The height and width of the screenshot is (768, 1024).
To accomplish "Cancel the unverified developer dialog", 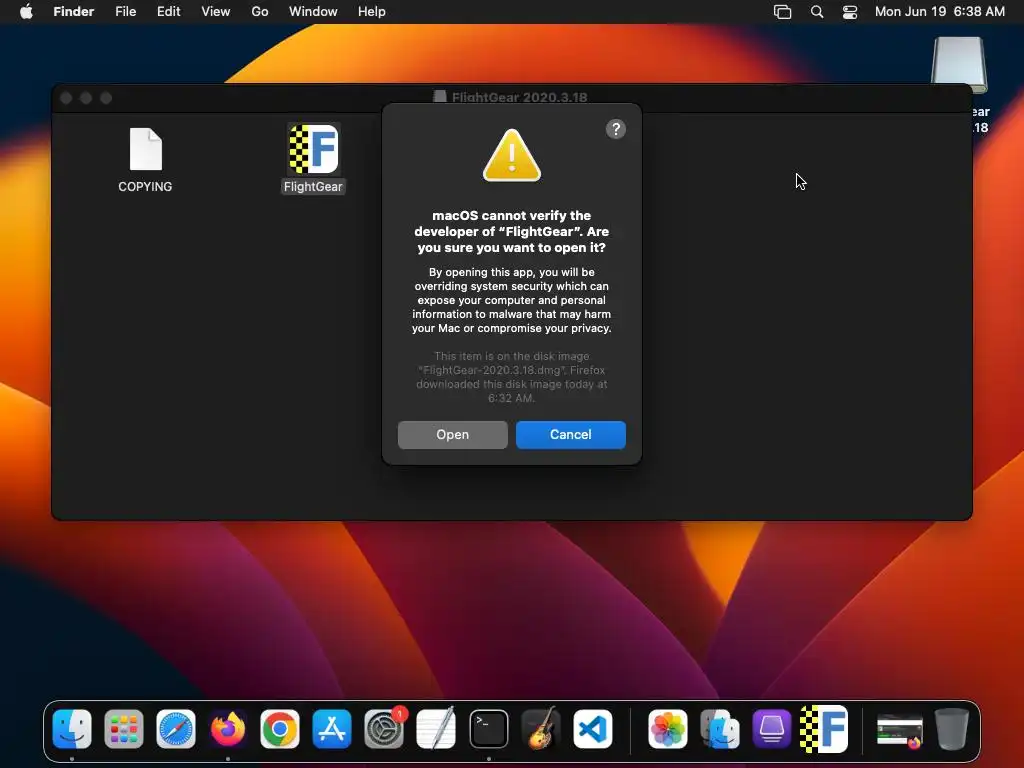I will 570,434.
